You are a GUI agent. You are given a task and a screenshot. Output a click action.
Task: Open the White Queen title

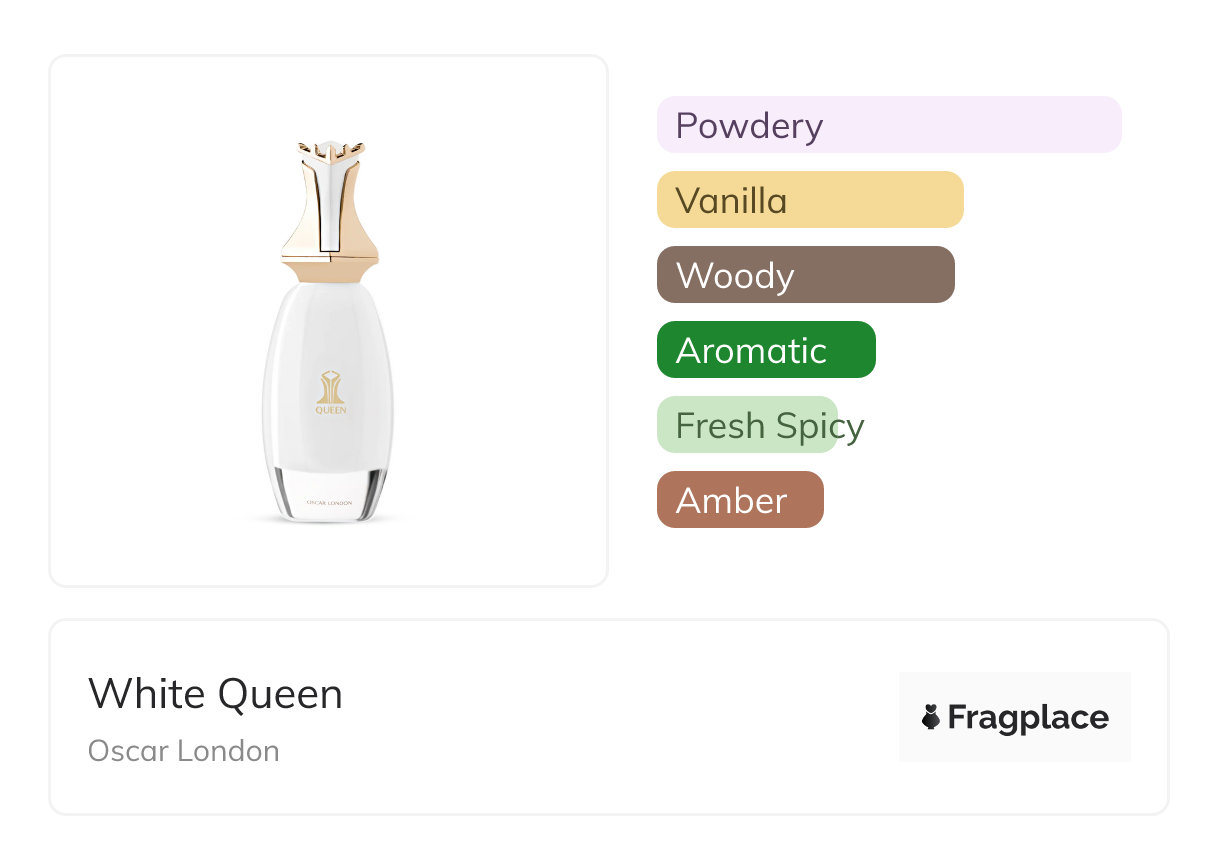click(x=215, y=693)
